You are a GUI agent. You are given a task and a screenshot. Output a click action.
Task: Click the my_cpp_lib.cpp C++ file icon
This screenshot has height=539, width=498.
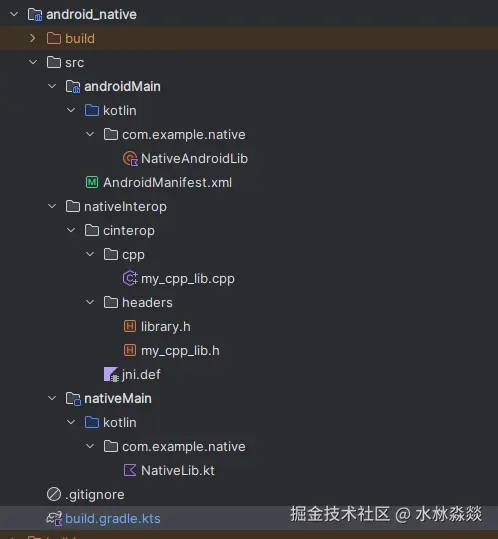[130, 278]
